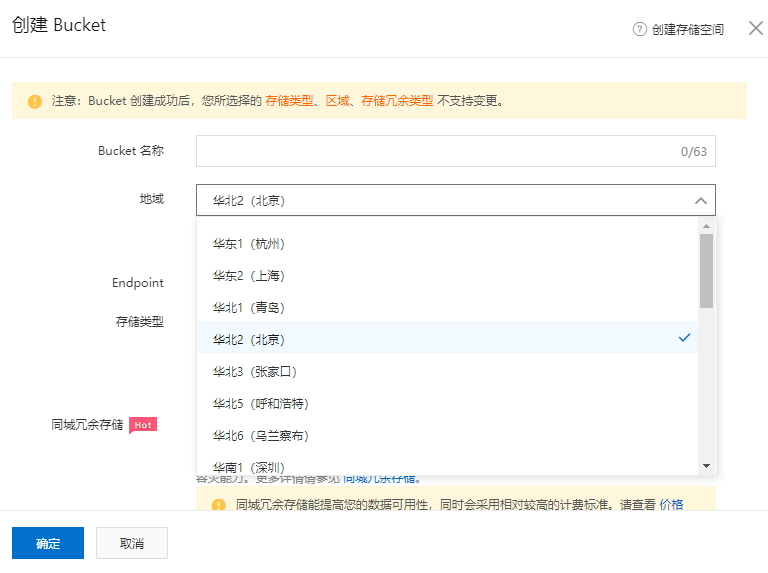Select 华东2 (上海) region
The width and height of the screenshot is (768, 573).
point(447,276)
